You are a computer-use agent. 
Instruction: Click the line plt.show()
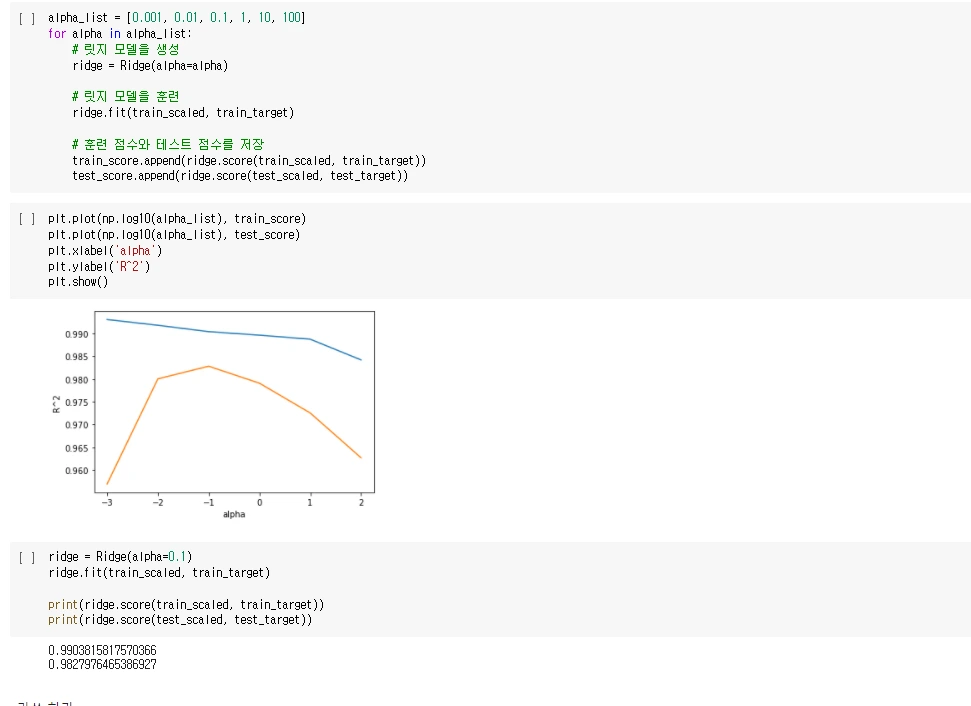[x=78, y=282]
